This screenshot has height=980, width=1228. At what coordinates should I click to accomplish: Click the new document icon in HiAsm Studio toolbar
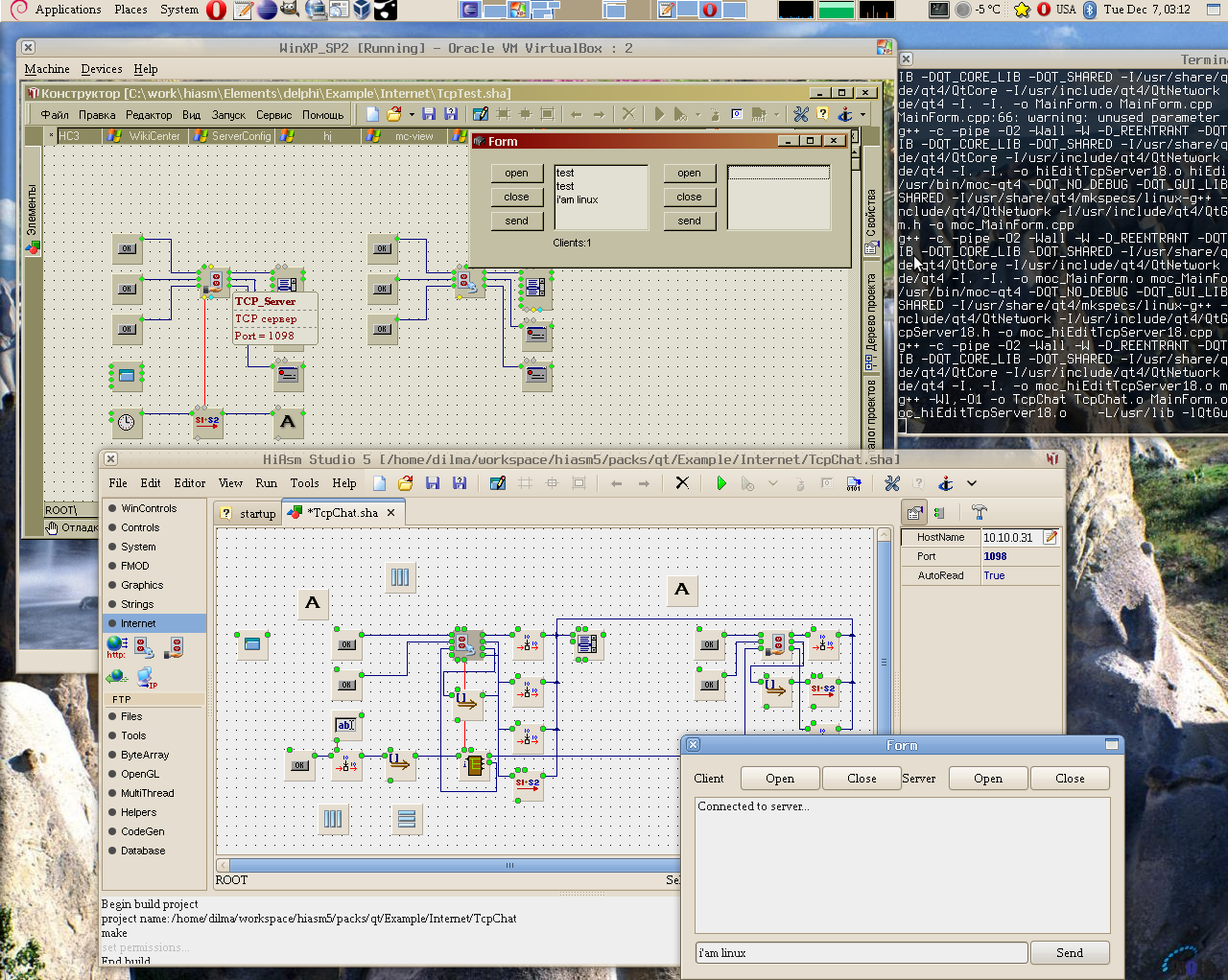click(x=380, y=483)
